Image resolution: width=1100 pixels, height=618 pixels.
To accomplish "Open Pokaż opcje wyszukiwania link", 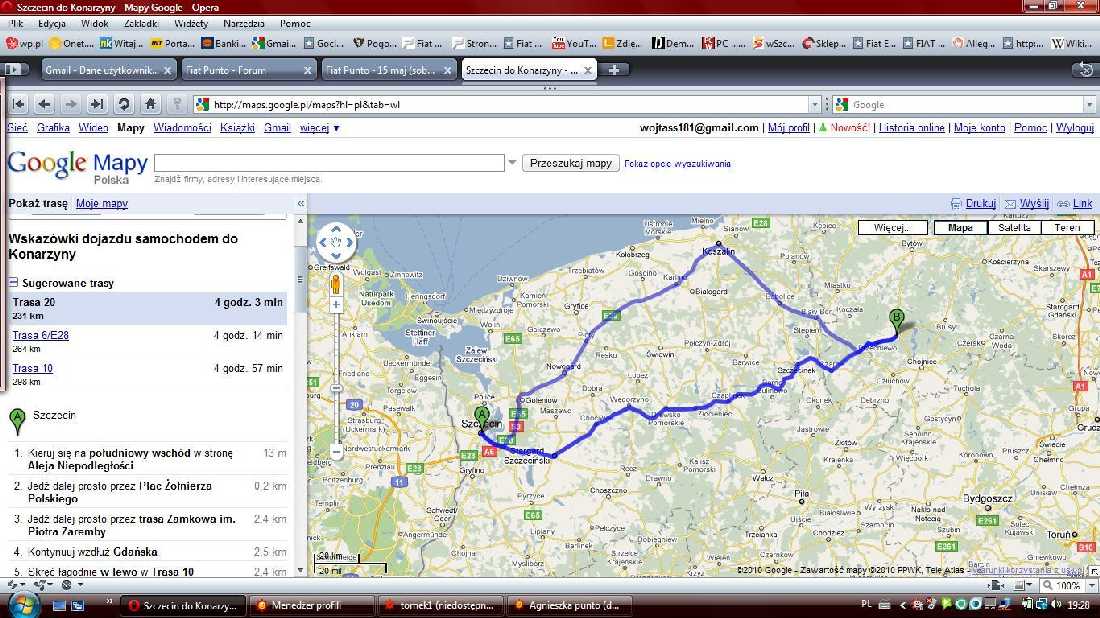I will [677, 163].
